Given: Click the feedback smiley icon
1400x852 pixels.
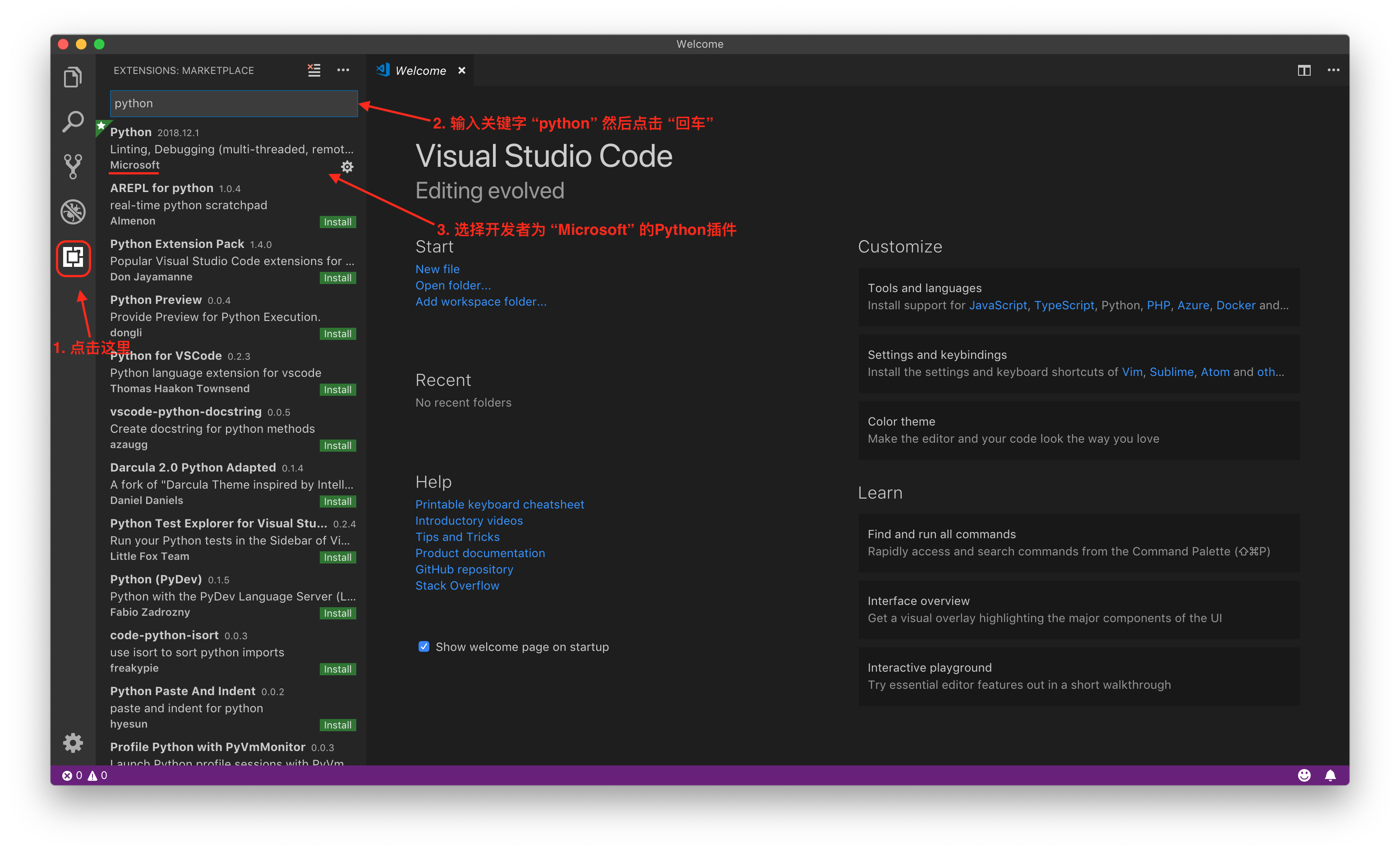Looking at the screenshot, I should point(1304,775).
